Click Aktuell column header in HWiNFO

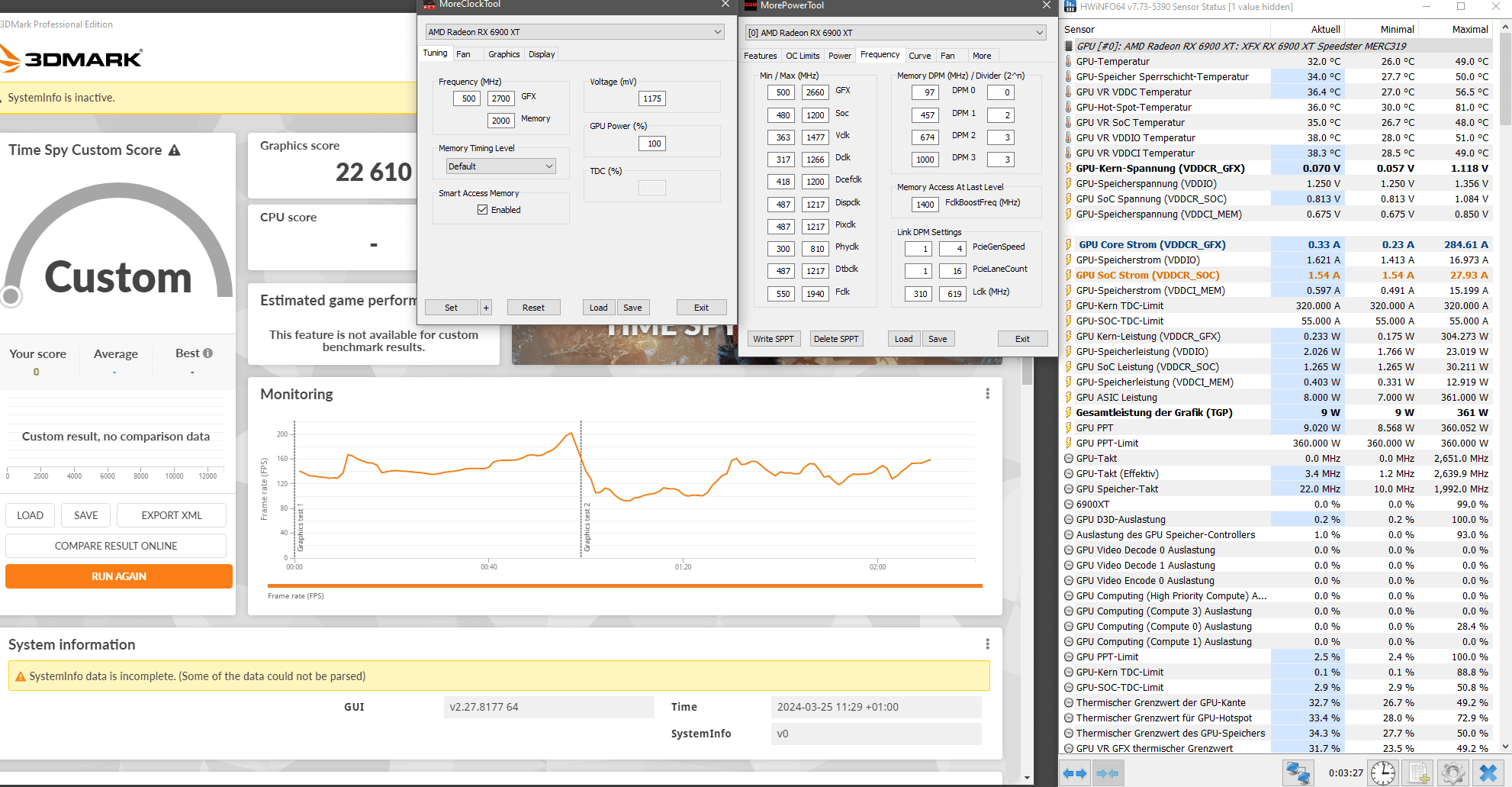1308,30
